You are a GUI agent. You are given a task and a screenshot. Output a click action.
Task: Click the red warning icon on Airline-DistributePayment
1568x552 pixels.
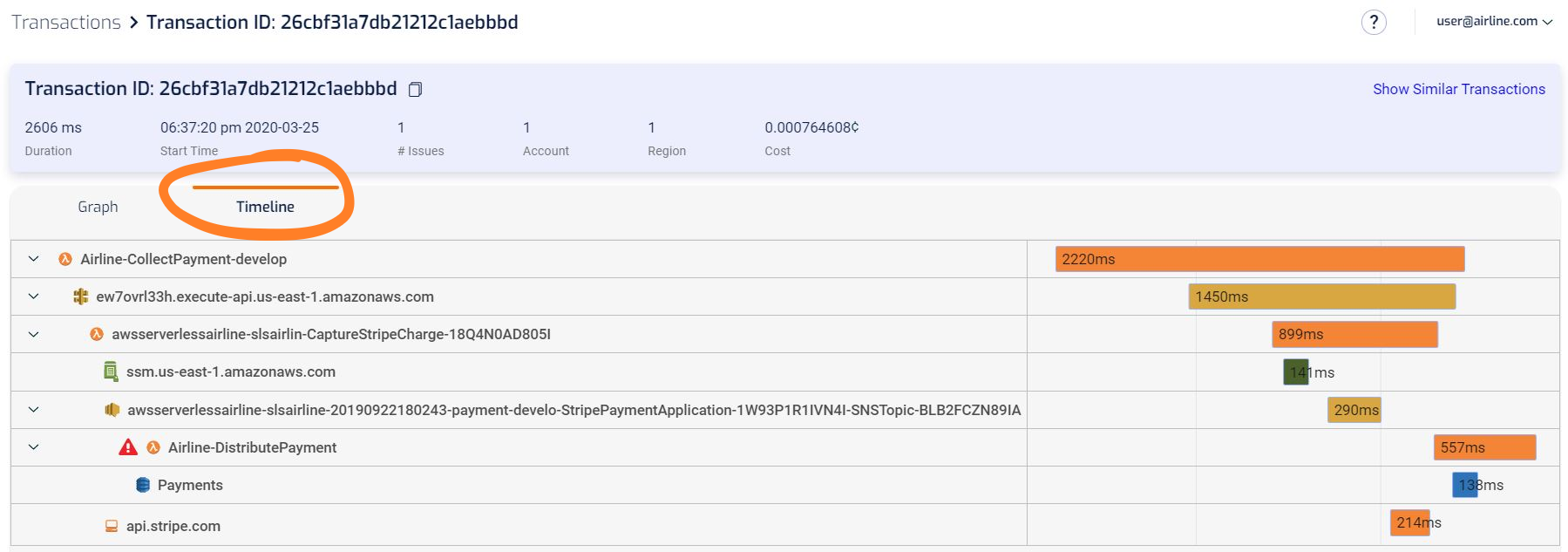point(128,447)
